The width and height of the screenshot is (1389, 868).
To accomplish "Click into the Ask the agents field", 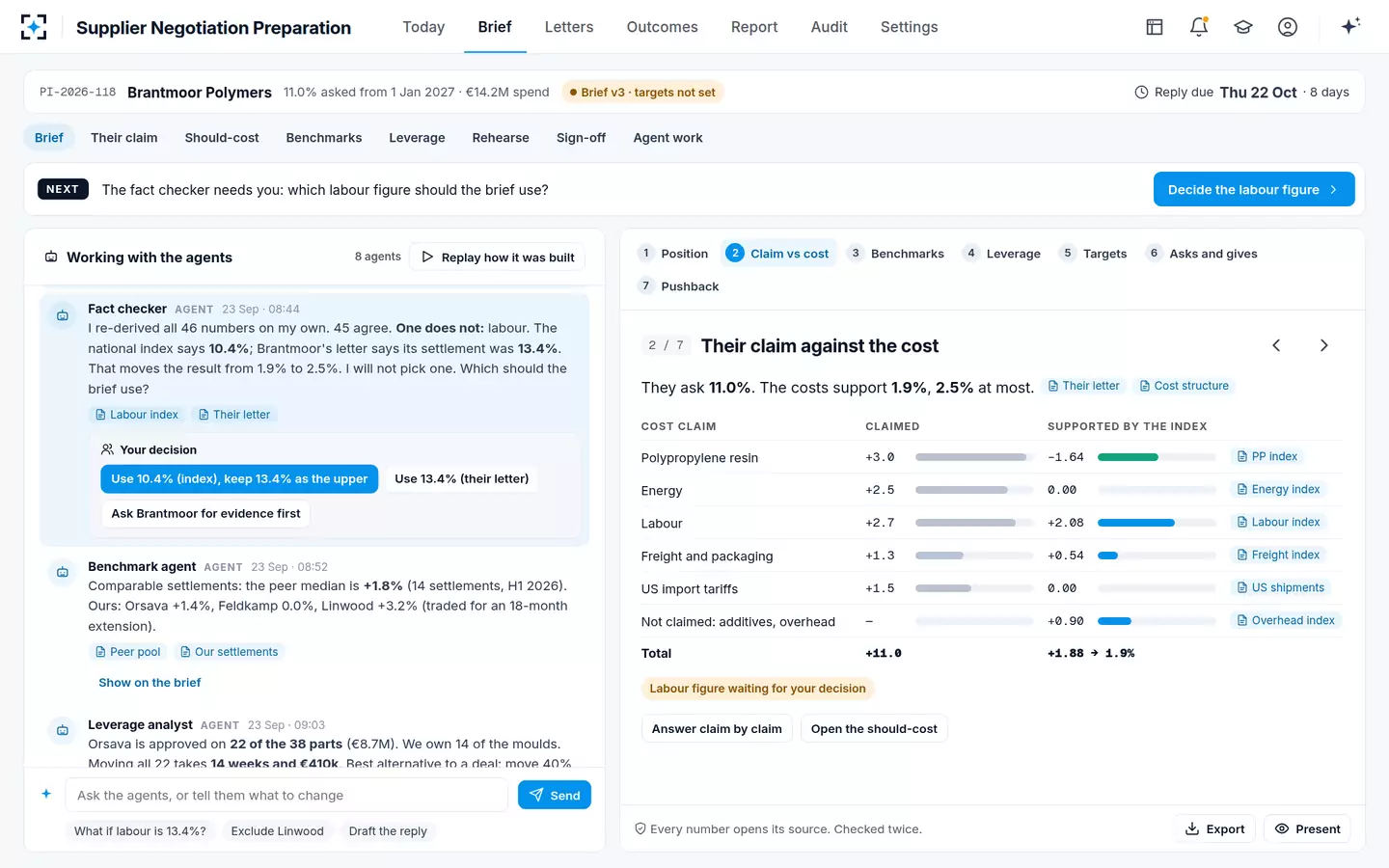I will [x=286, y=796].
